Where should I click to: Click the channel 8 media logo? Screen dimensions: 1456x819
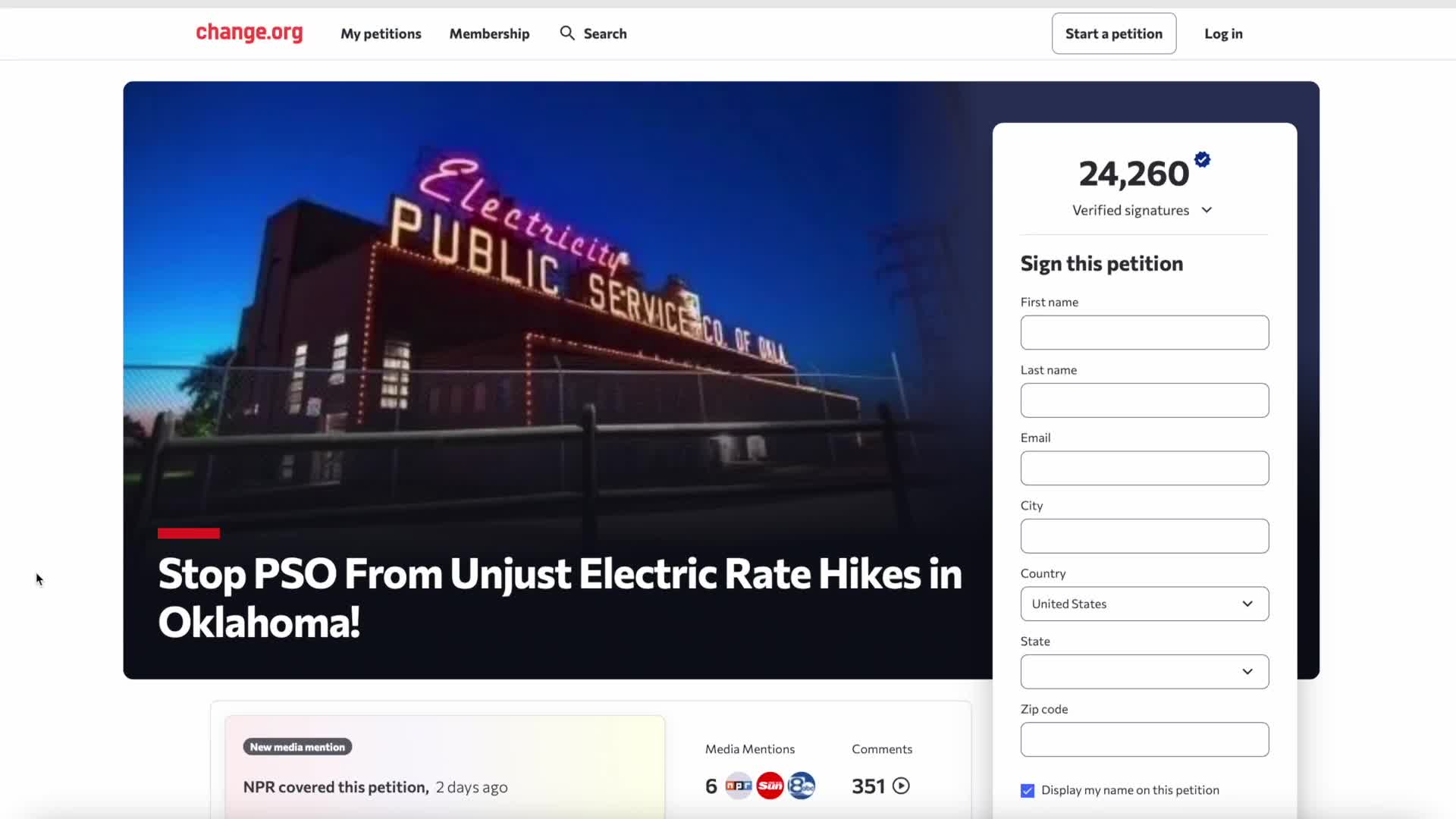coord(801,786)
